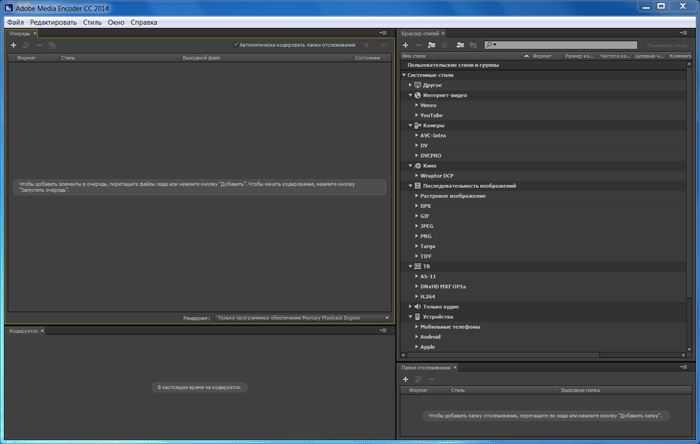
Task: Click Применить стиль button
Action: 667,45
